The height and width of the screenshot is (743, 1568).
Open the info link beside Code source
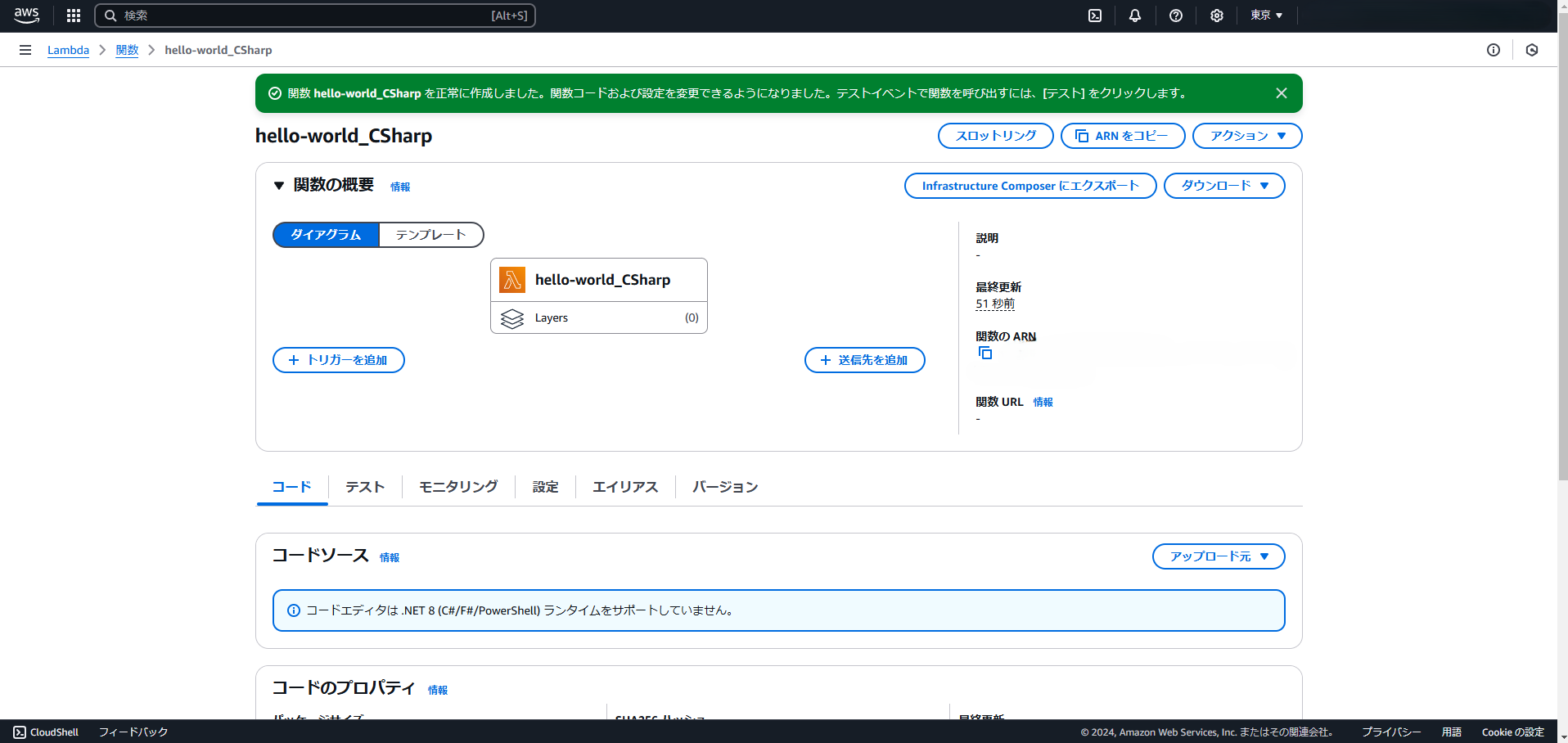click(x=390, y=557)
